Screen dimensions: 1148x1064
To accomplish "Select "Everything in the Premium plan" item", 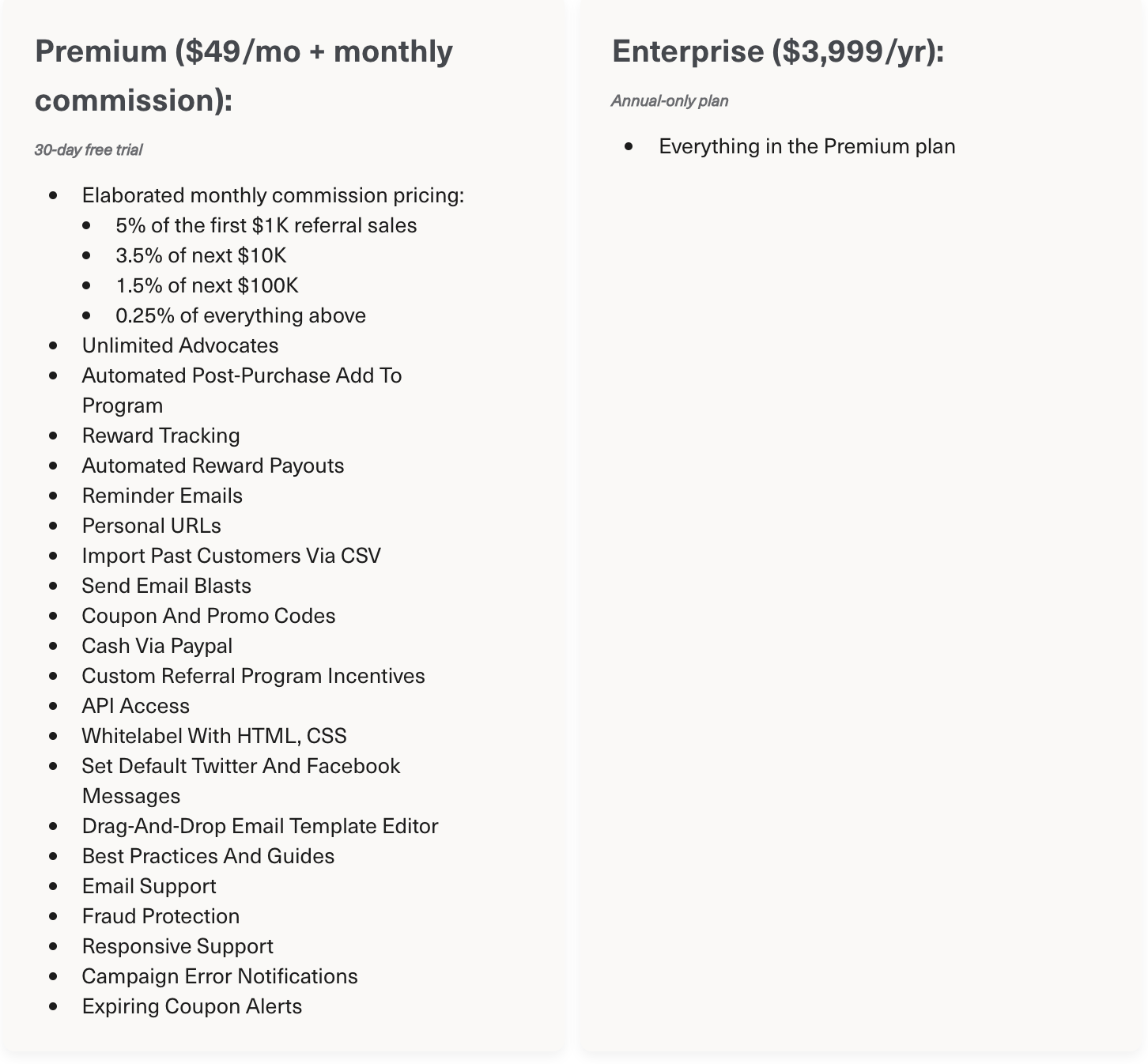I will [x=806, y=146].
